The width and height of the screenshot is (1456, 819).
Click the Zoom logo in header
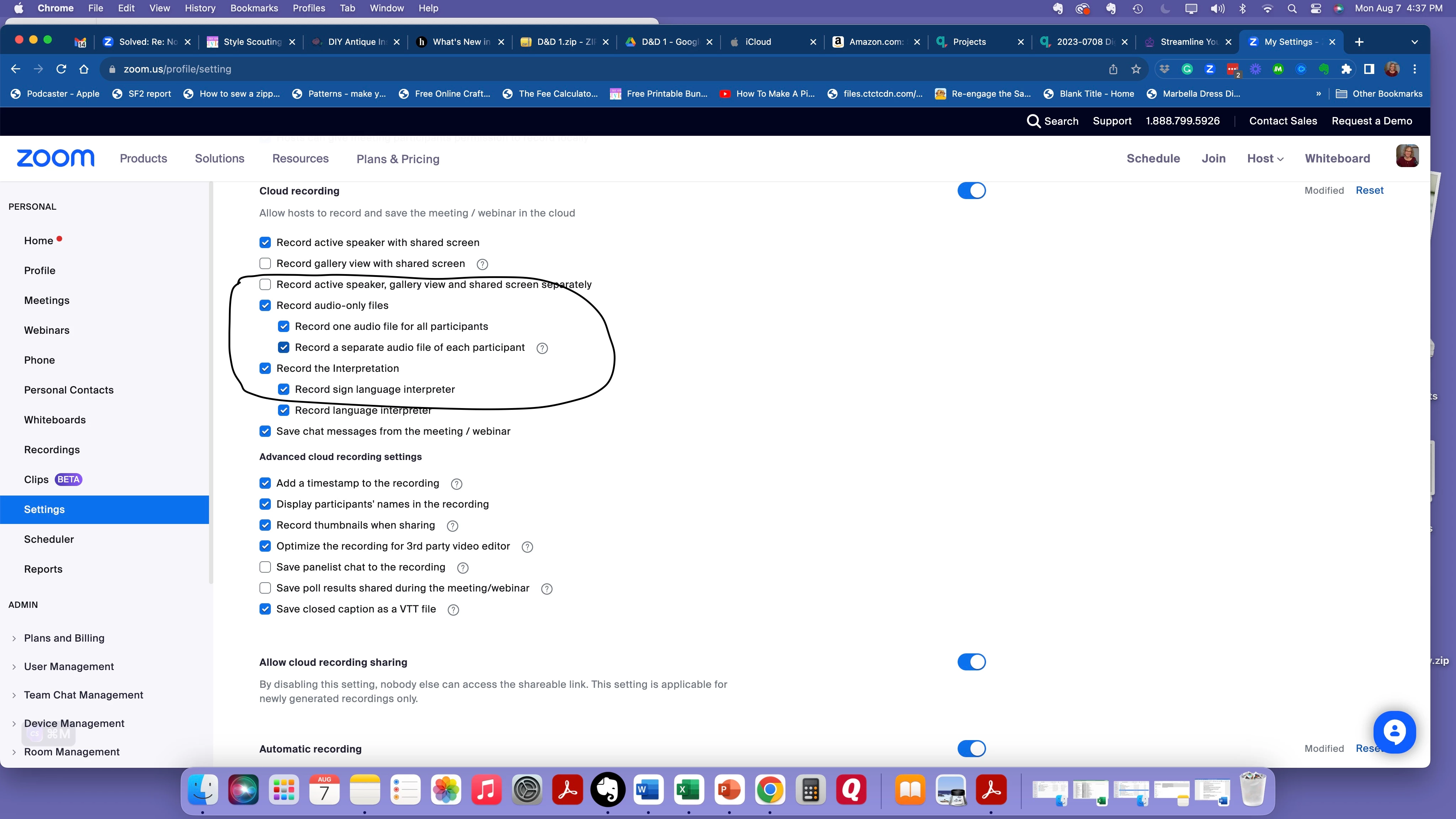click(x=55, y=158)
